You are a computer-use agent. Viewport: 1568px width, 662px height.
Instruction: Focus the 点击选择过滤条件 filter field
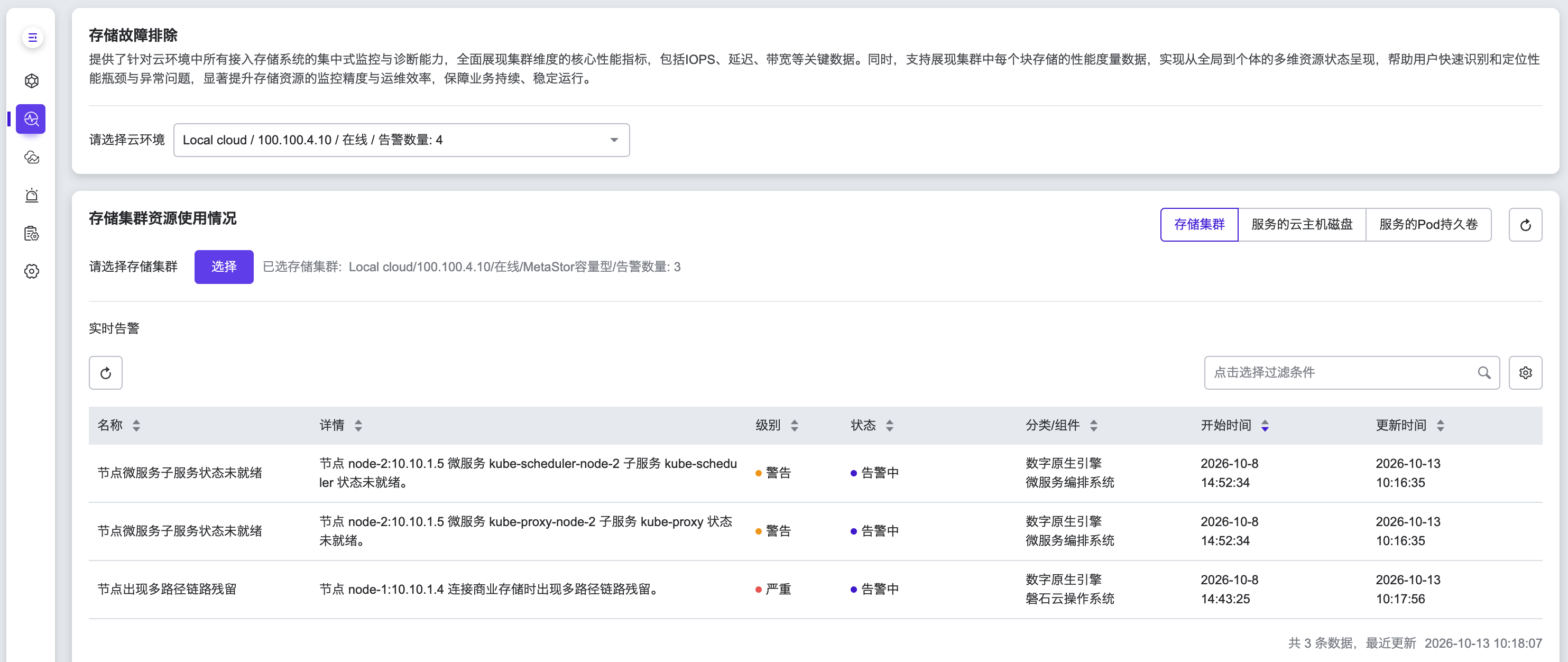tap(1351, 373)
